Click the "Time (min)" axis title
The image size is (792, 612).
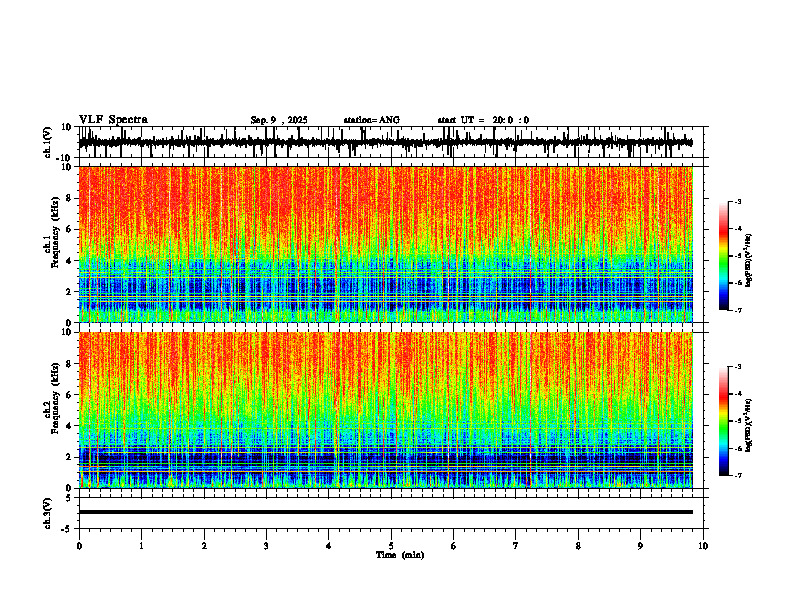point(400,555)
